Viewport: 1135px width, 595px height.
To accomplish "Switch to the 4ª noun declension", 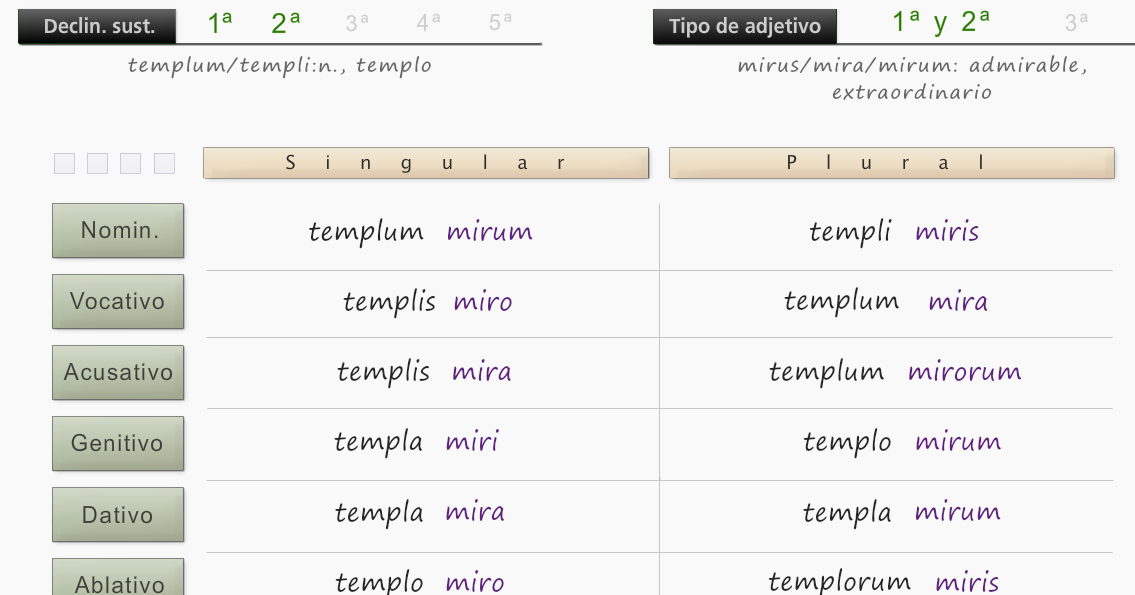I will (x=428, y=23).
